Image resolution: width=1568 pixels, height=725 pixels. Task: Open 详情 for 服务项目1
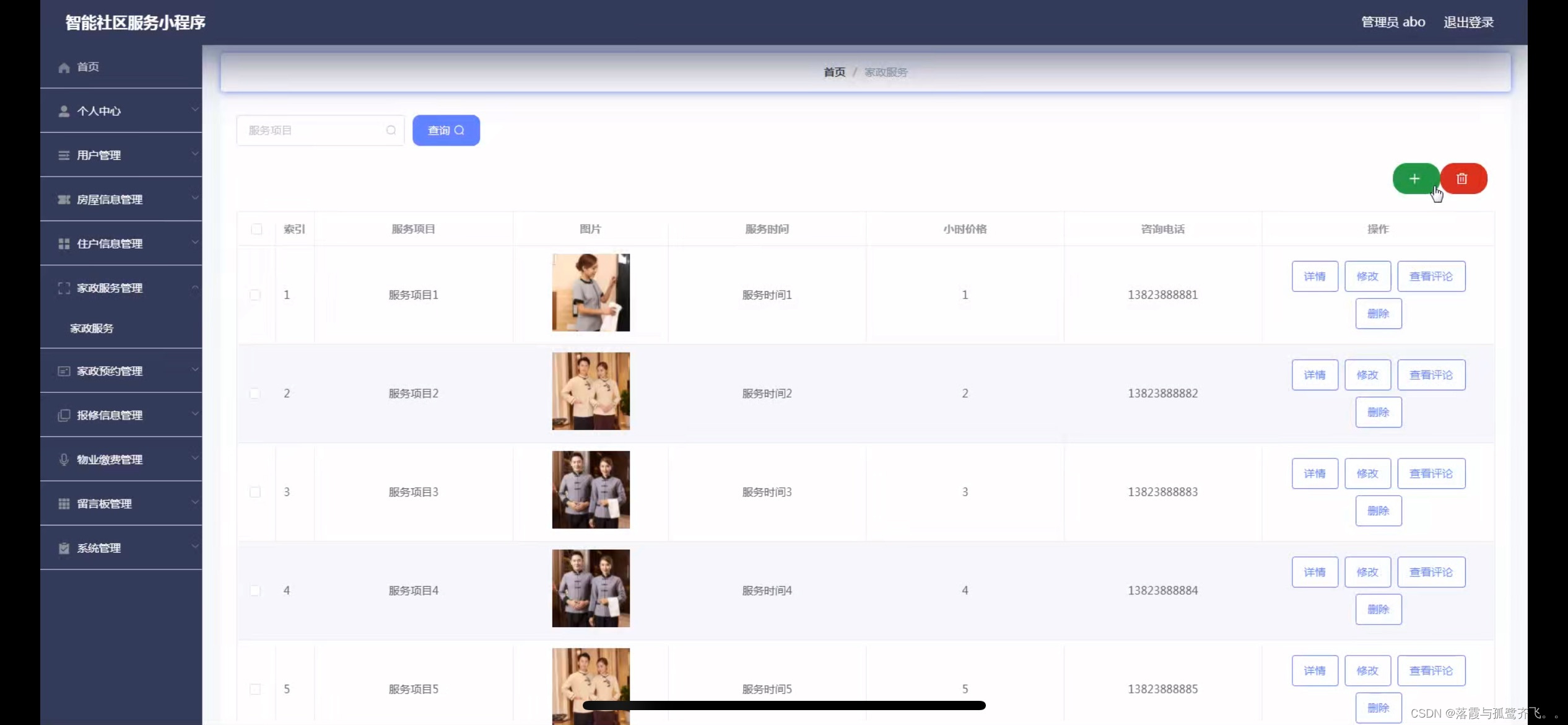click(1315, 276)
